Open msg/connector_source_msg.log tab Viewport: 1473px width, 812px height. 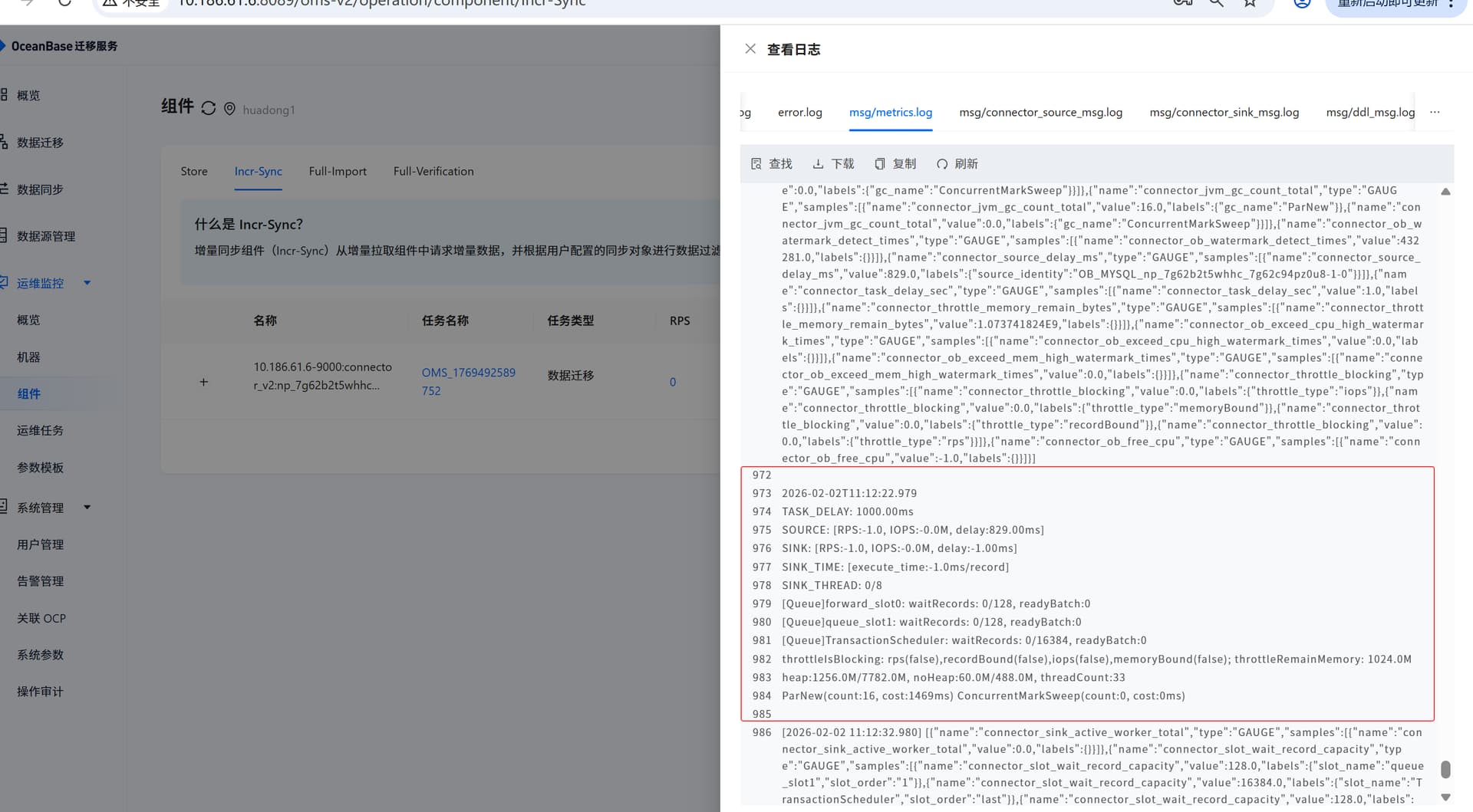pyautogui.click(x=1040, y=113)
